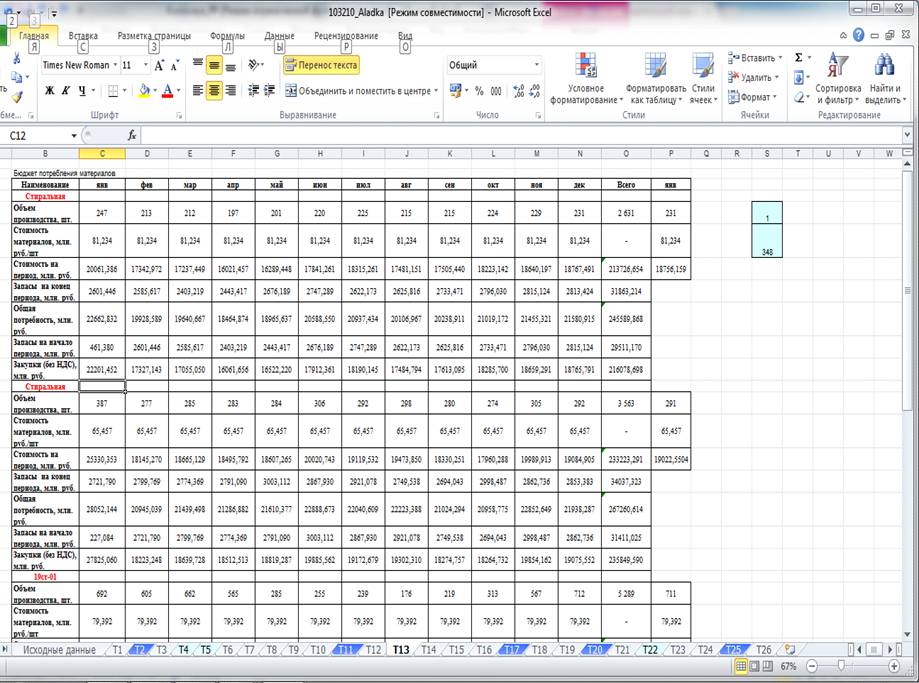
Task: Click Merge and Center (Объединить и поместить в центре)
Action: click(360, 91)
